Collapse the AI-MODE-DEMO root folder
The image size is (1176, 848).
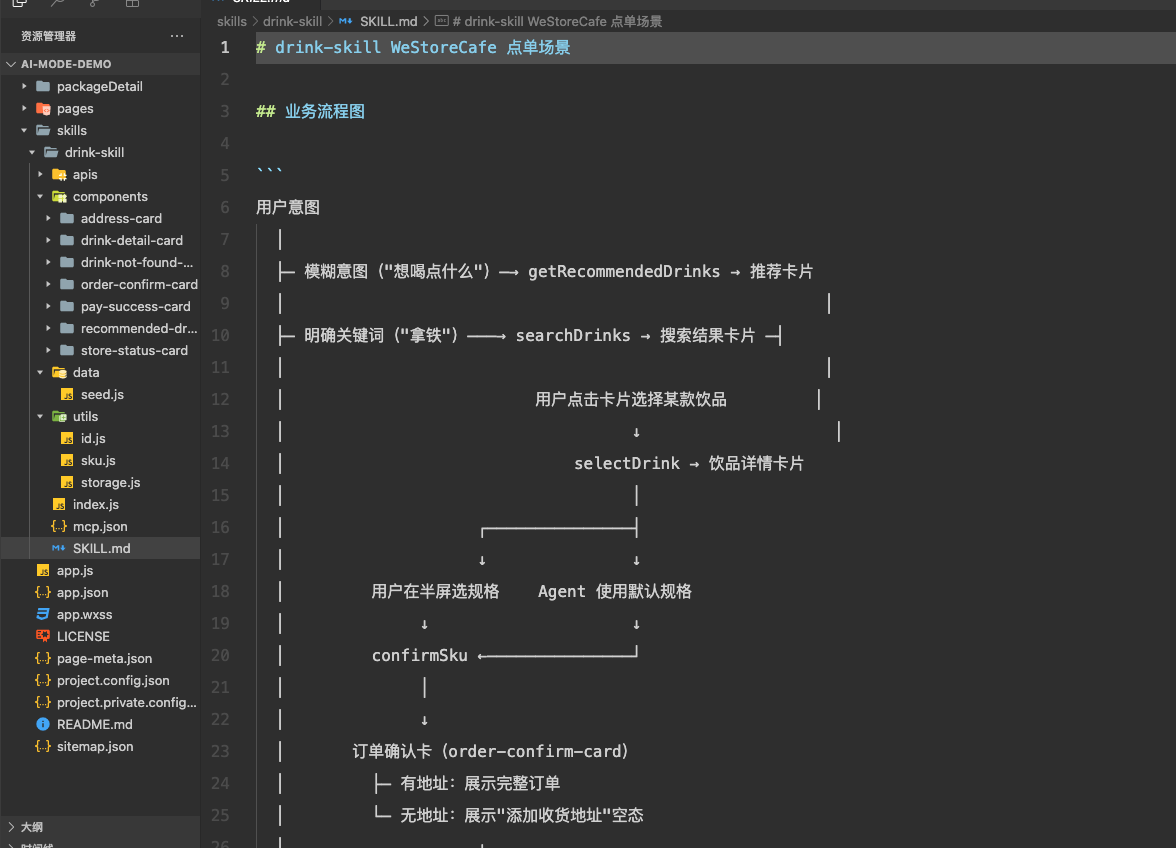[x=11, y=64]
